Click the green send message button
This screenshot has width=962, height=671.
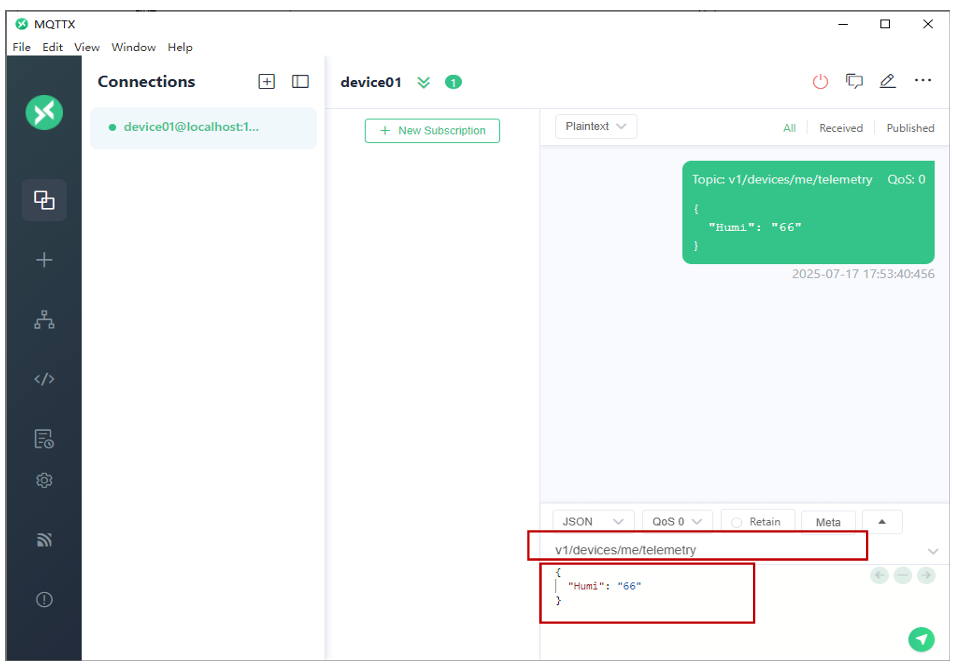coord(922,639)
